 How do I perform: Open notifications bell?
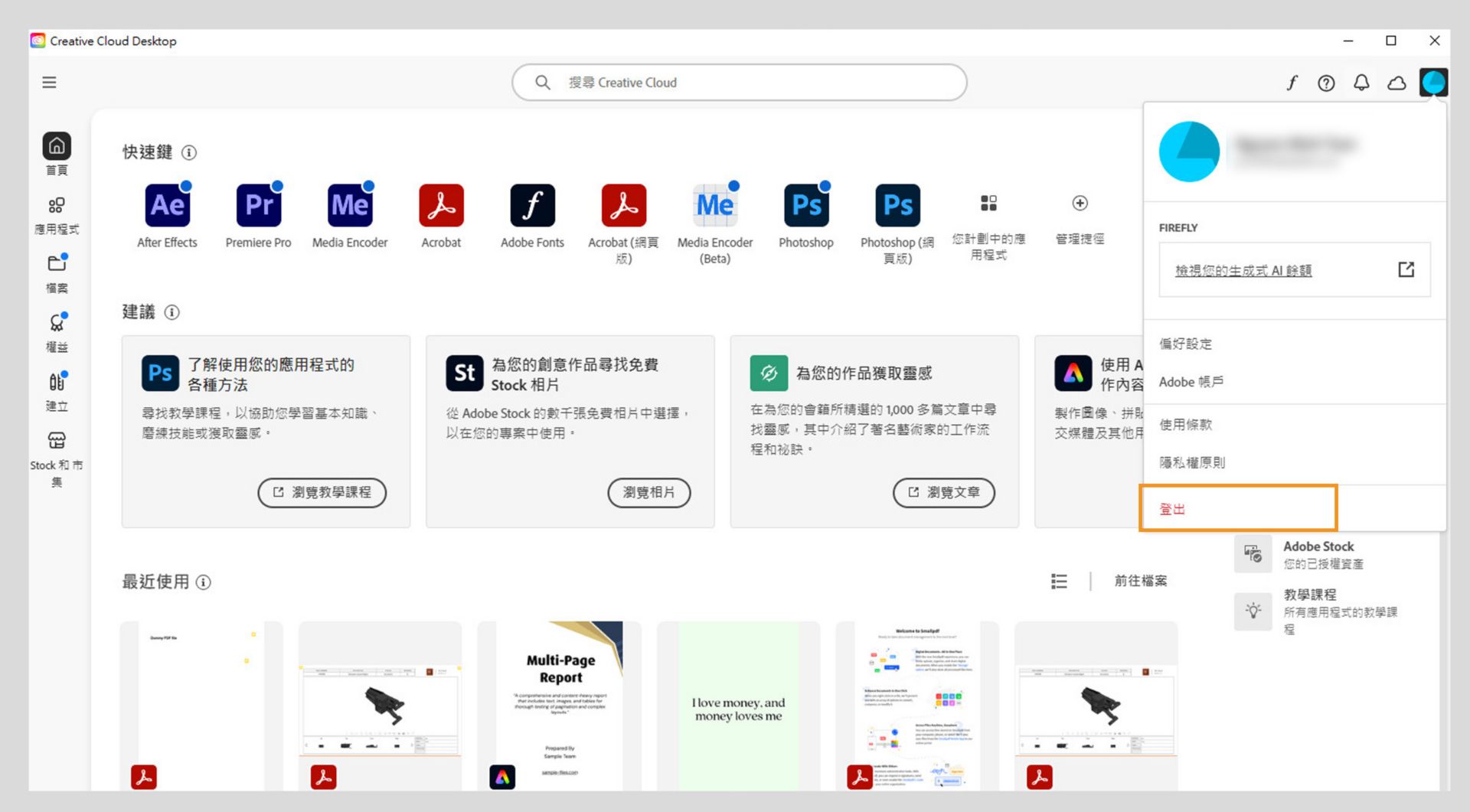click(1361, 83)
